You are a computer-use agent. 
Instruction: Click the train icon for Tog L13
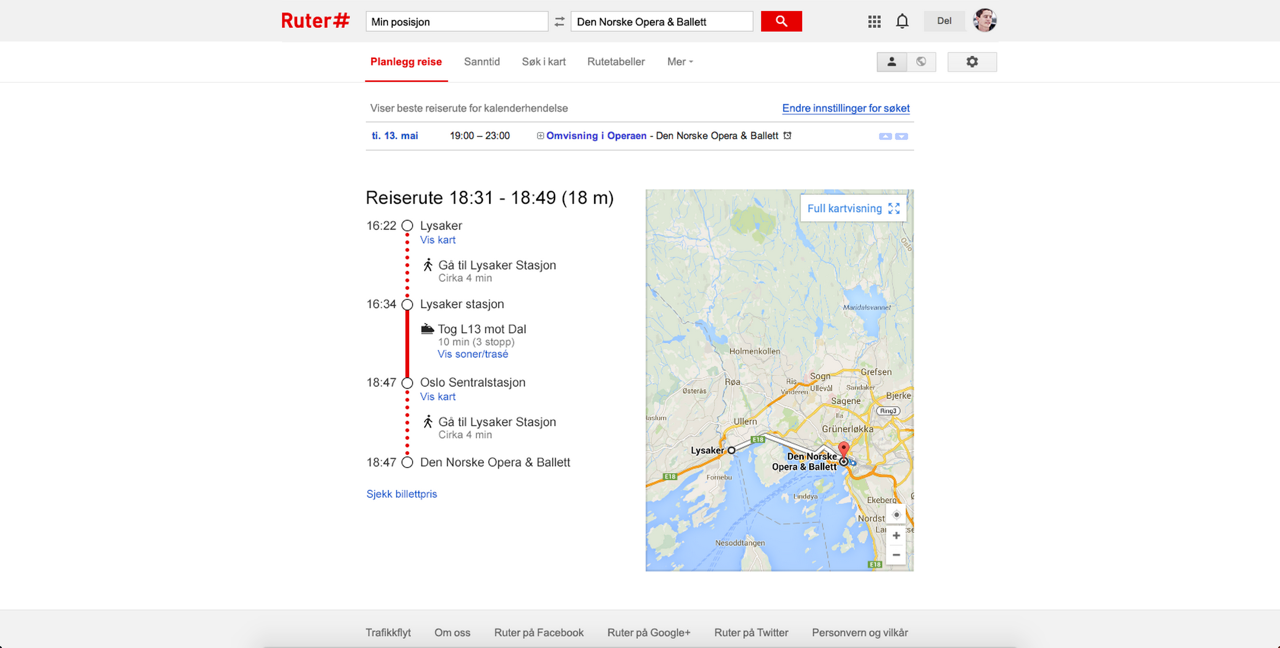click(x=427, y=329)
